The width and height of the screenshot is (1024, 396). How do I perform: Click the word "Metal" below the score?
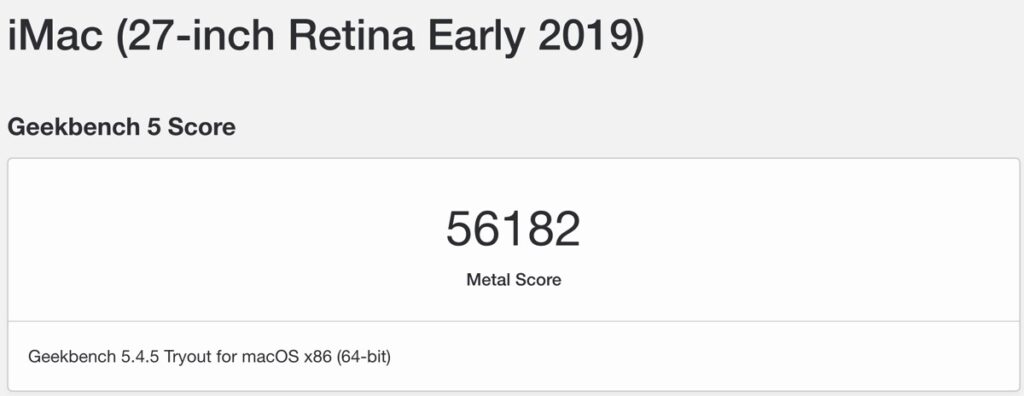pos(488,280)
